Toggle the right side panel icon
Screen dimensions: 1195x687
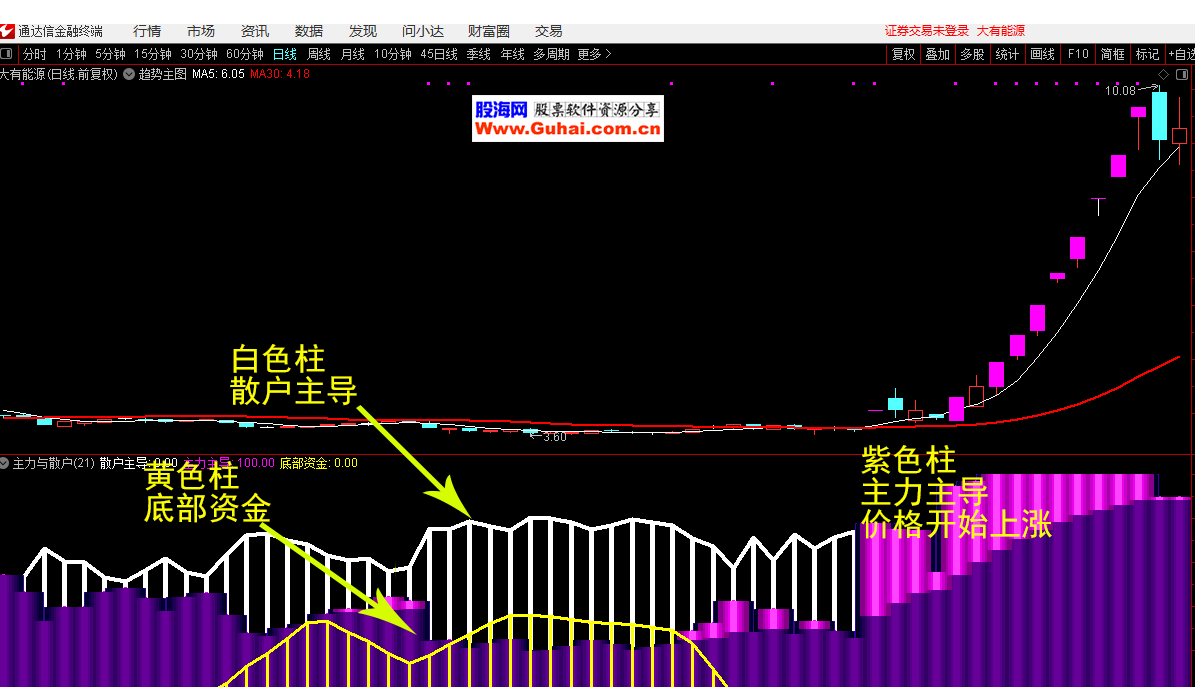[x=1183, y=74]
